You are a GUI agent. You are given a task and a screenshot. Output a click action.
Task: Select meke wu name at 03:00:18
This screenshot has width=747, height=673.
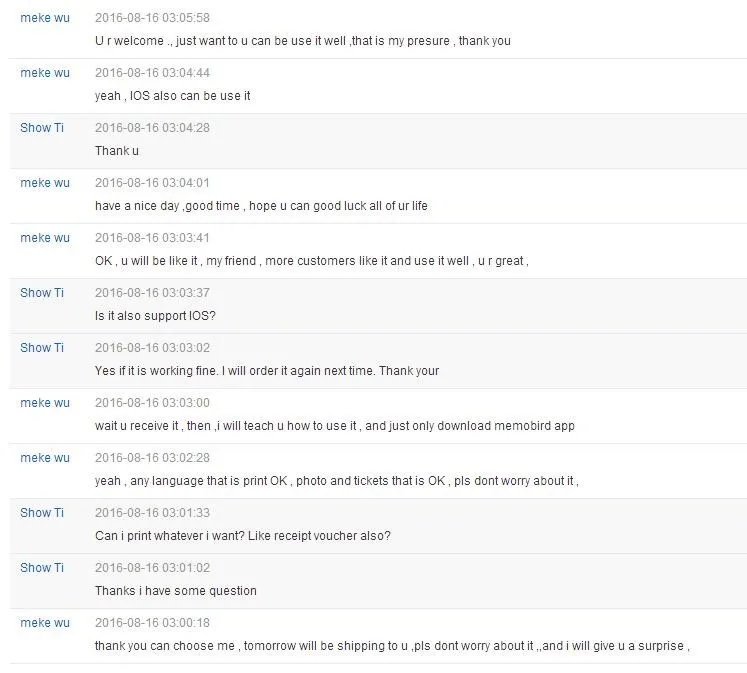[x=45, y=623]
